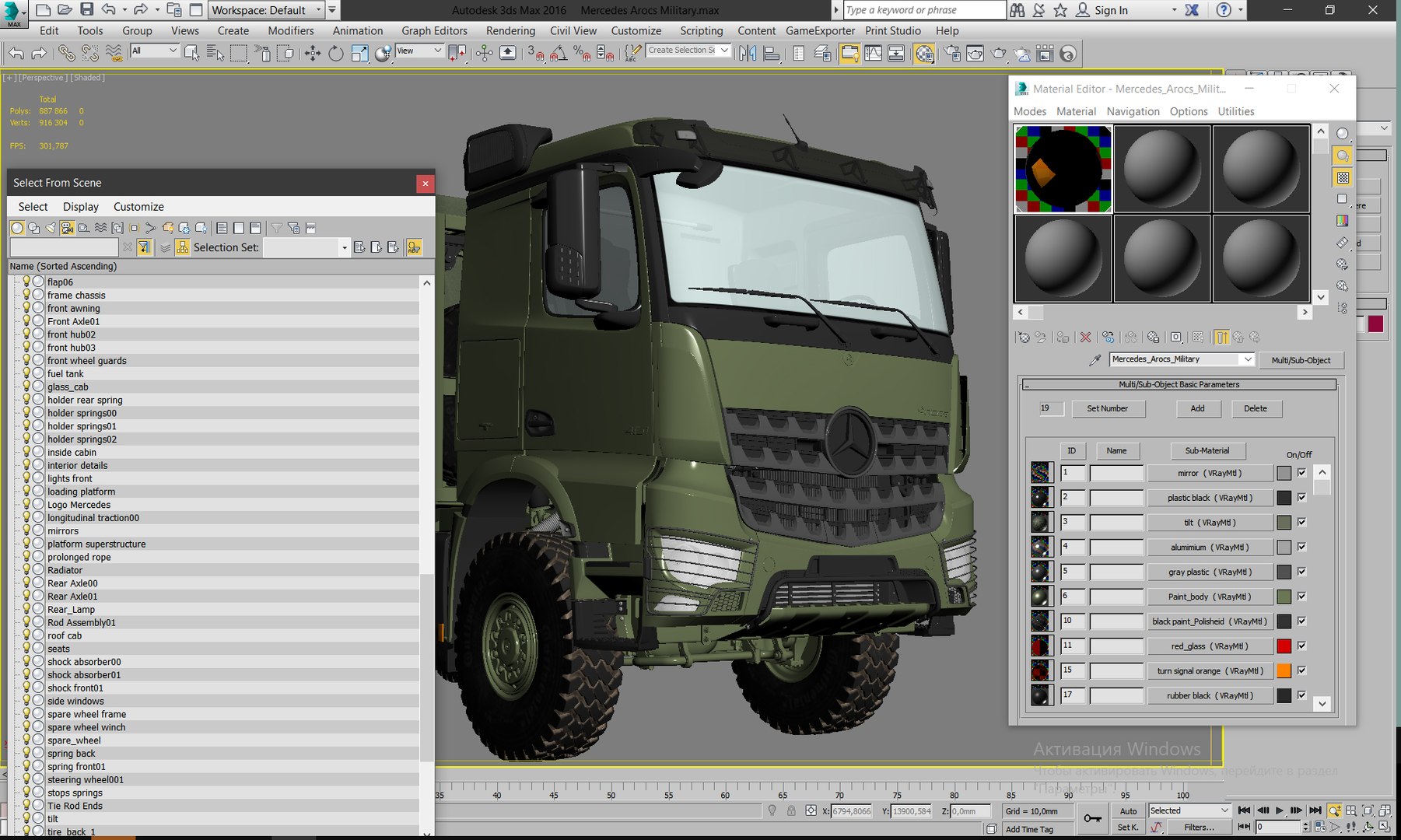Toggle the Angle Snap icon

559,53
